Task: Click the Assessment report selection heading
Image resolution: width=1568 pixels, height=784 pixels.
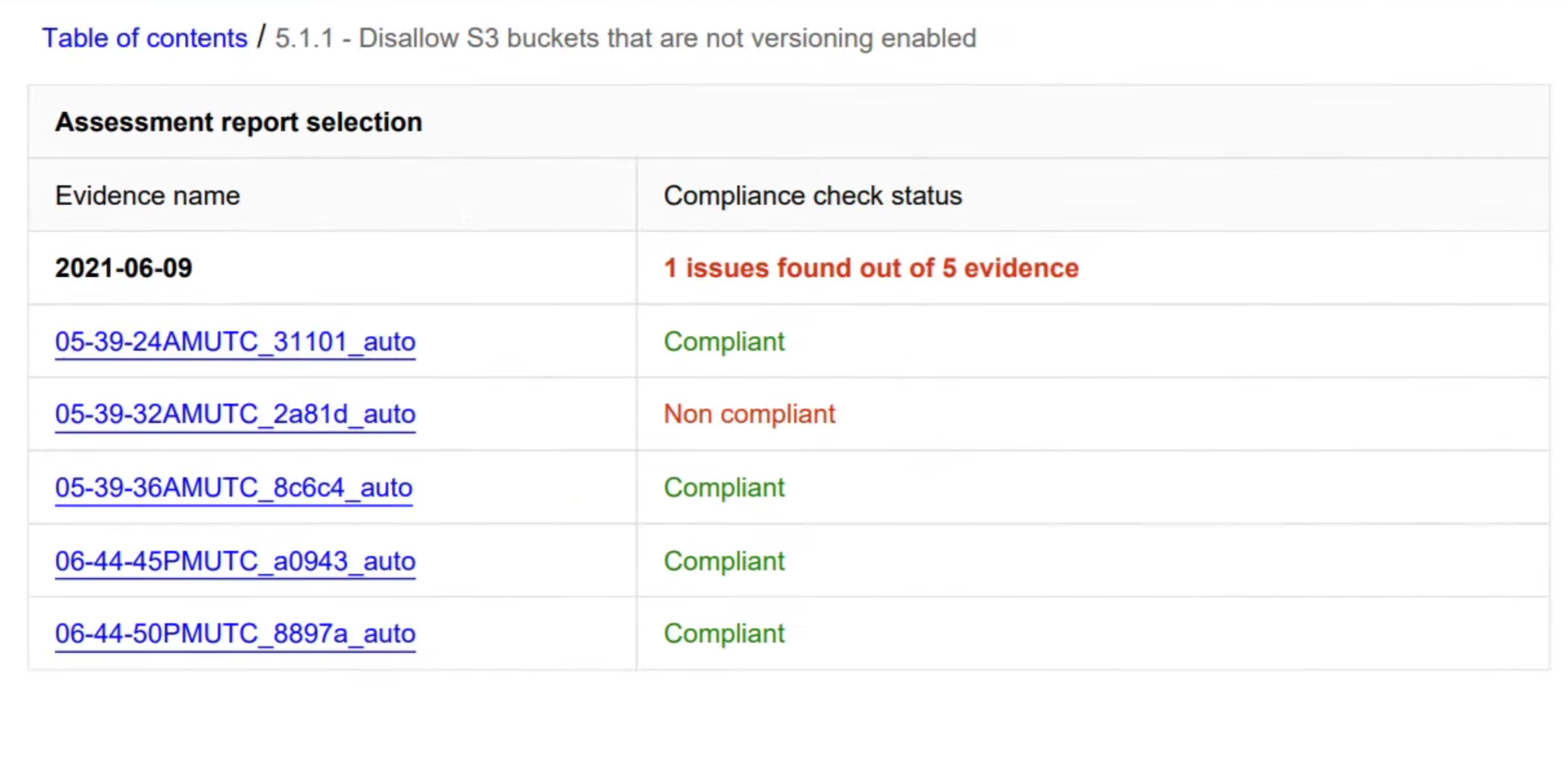Action: (x=238, y=122)
